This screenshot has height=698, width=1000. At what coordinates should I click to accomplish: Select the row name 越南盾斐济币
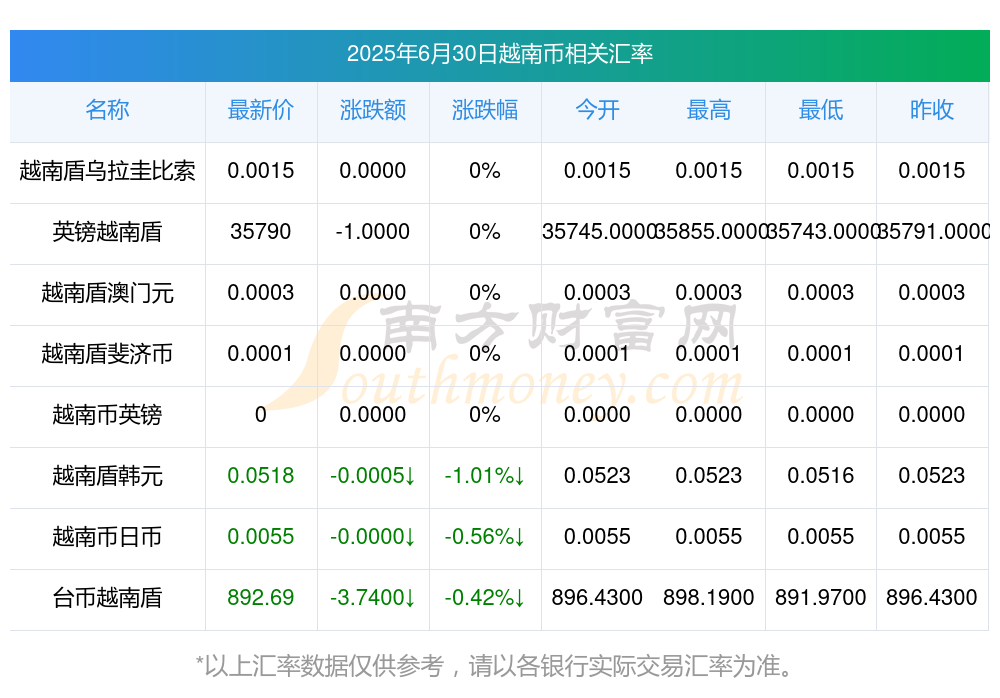[x=107, y=353]
